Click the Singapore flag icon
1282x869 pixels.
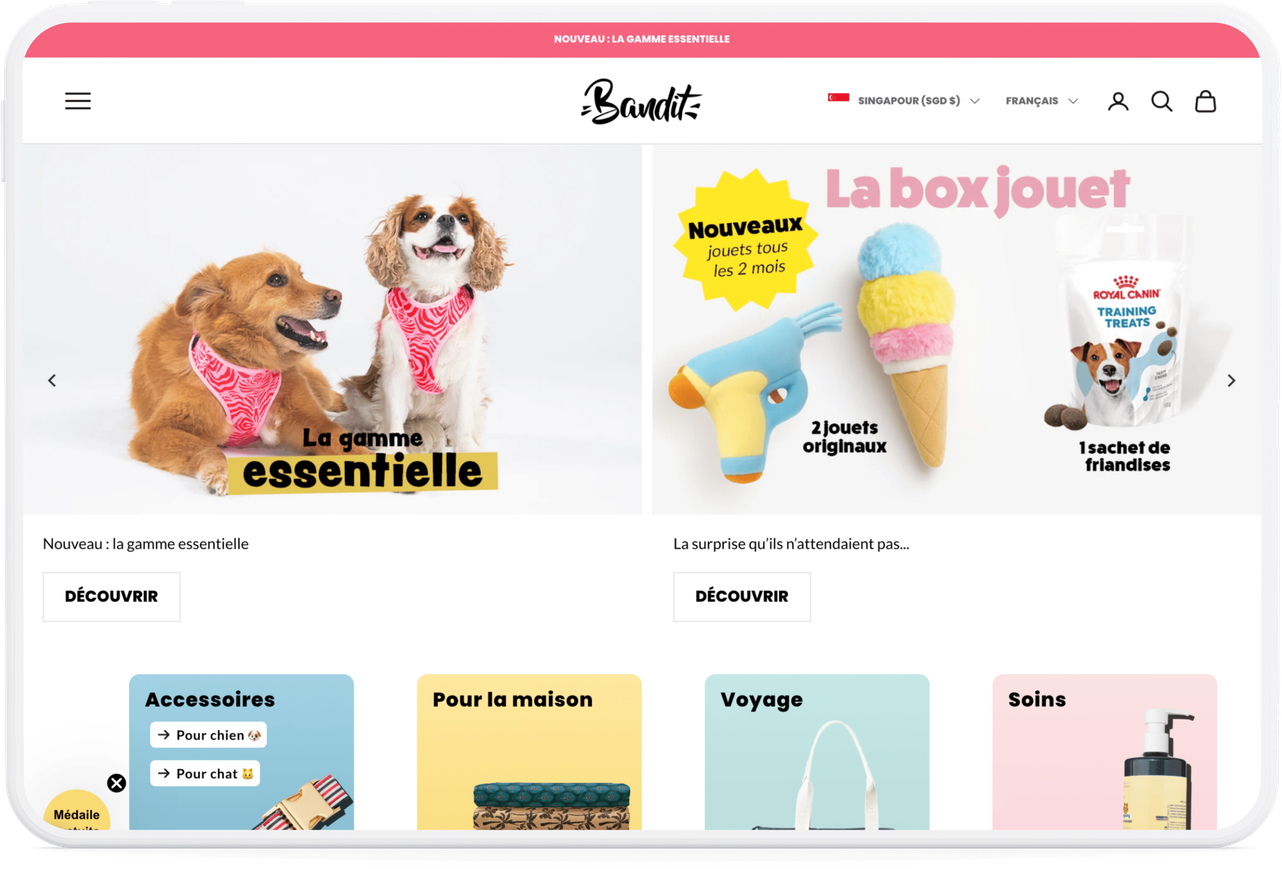pyautogui.click(x=838, y=98)
